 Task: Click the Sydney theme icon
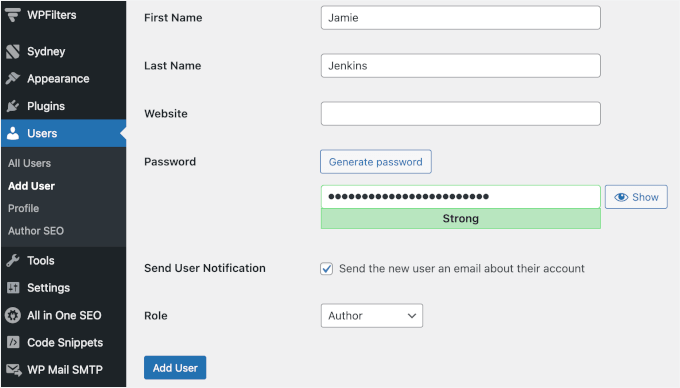click(13, 52)
